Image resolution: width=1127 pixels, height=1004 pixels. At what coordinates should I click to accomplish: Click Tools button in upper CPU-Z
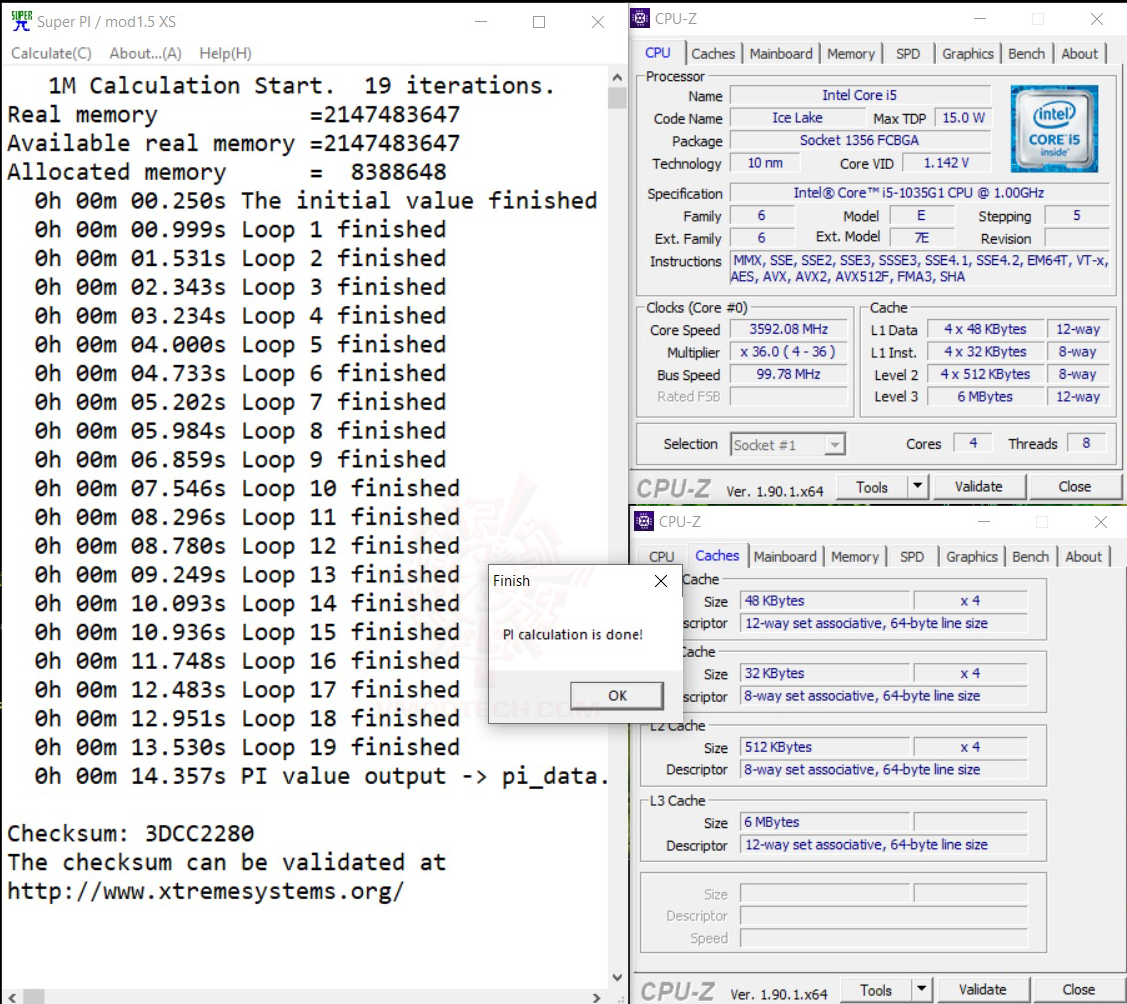click(872, 487)
